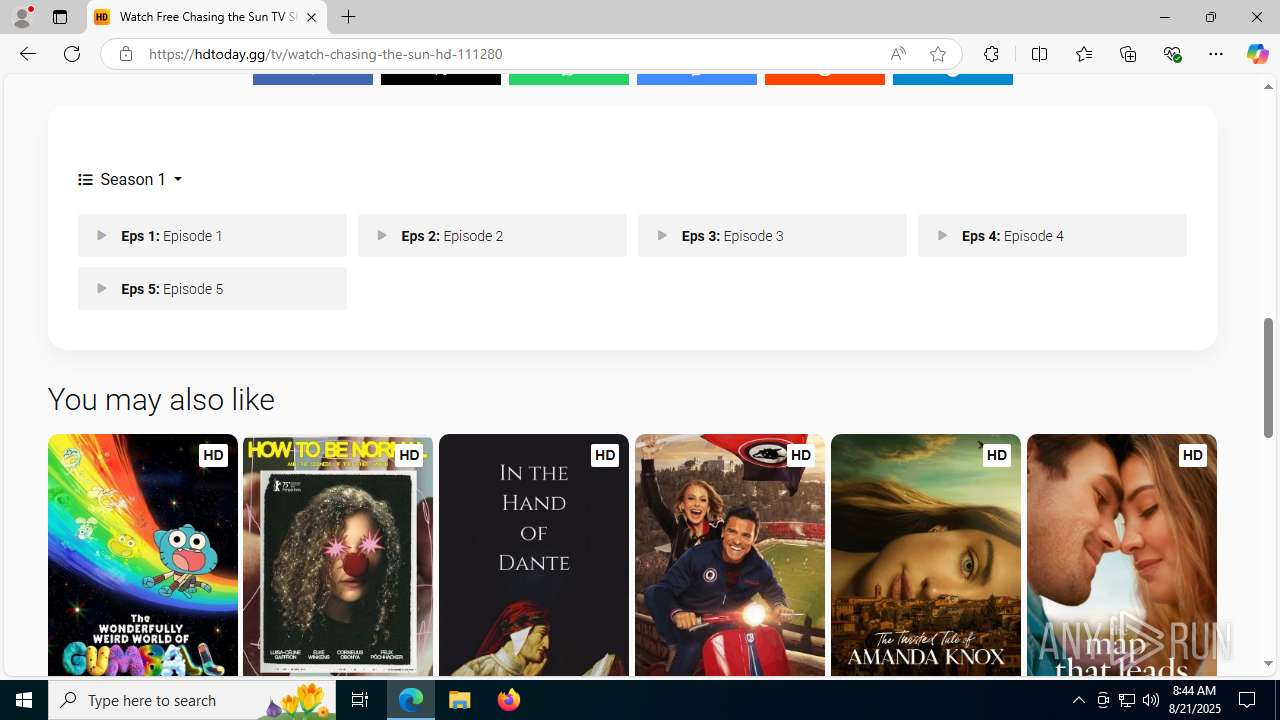Launch the Copilot sidebar

coord(1257,54)
